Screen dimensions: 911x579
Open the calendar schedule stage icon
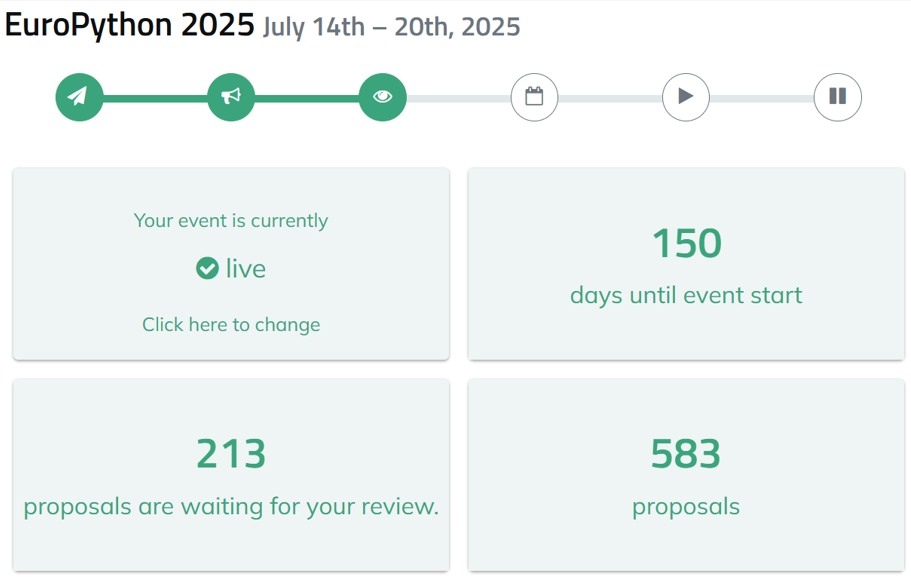point(534,97)
